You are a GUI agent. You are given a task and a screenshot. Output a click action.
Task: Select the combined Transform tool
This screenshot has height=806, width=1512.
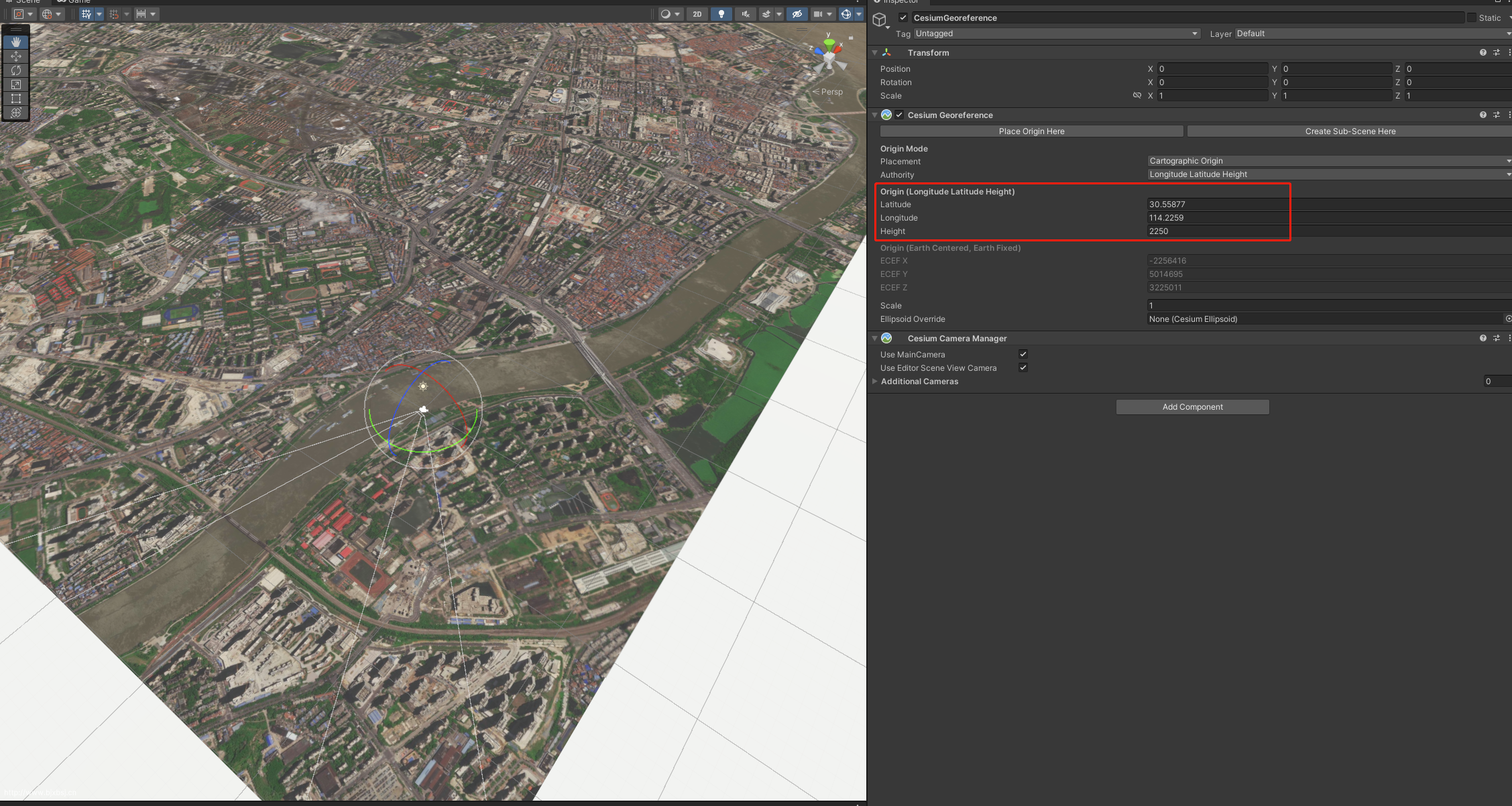pyautogui.click(x=16, y=113)
